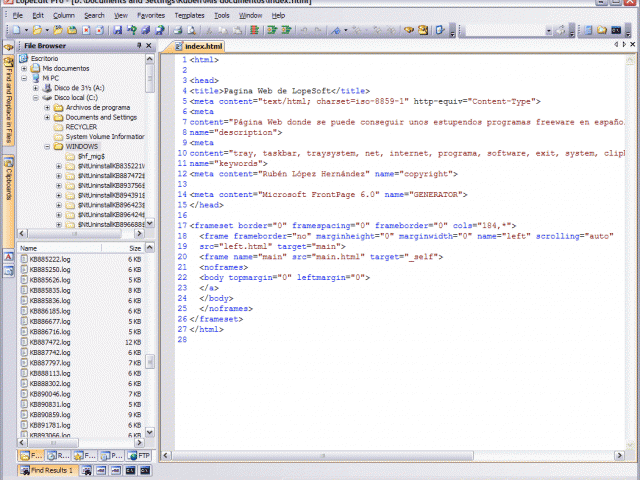Click the DOS console icon in top toolbar
640x480 pixels.
[x=616, y=30]
